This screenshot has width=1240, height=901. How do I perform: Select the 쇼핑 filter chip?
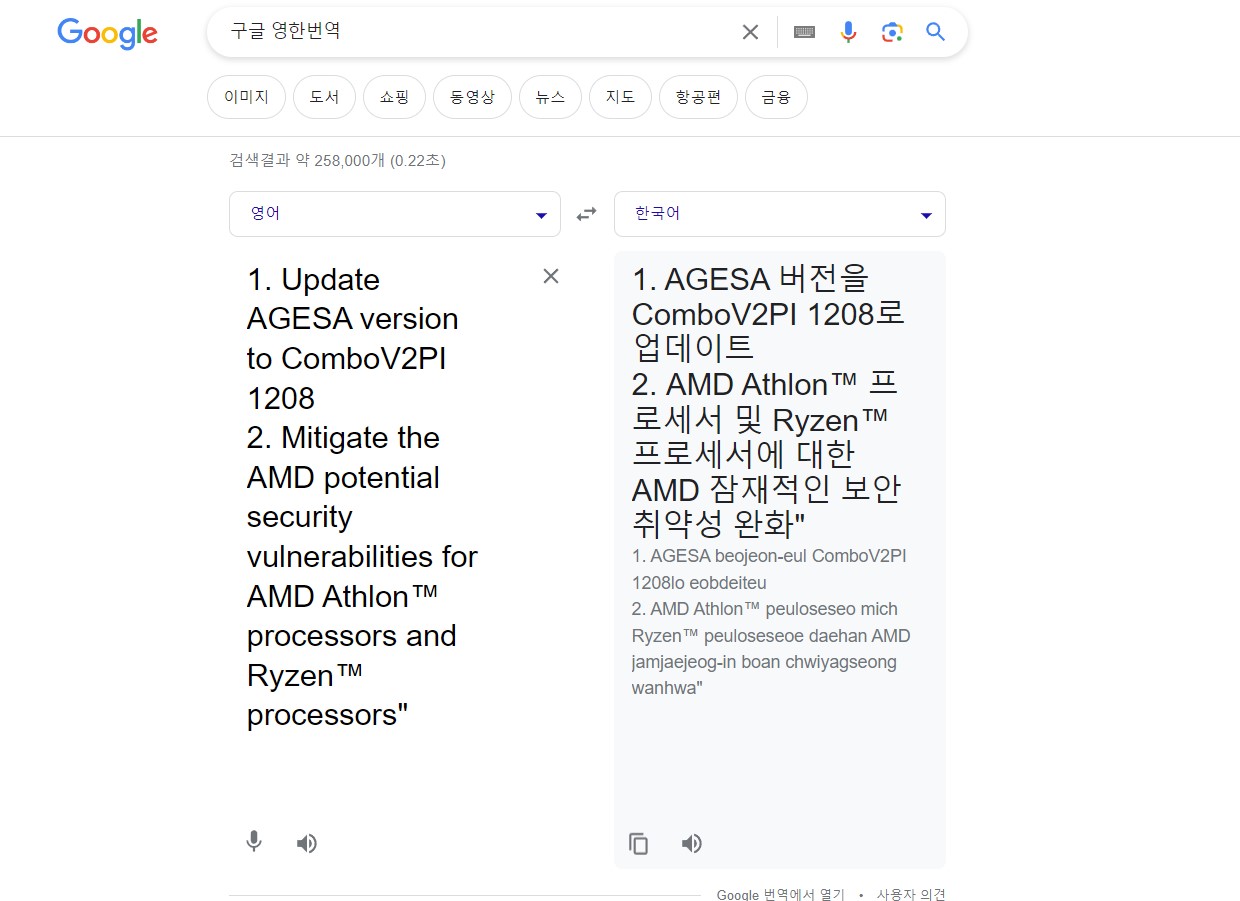(x=394, y=97)
